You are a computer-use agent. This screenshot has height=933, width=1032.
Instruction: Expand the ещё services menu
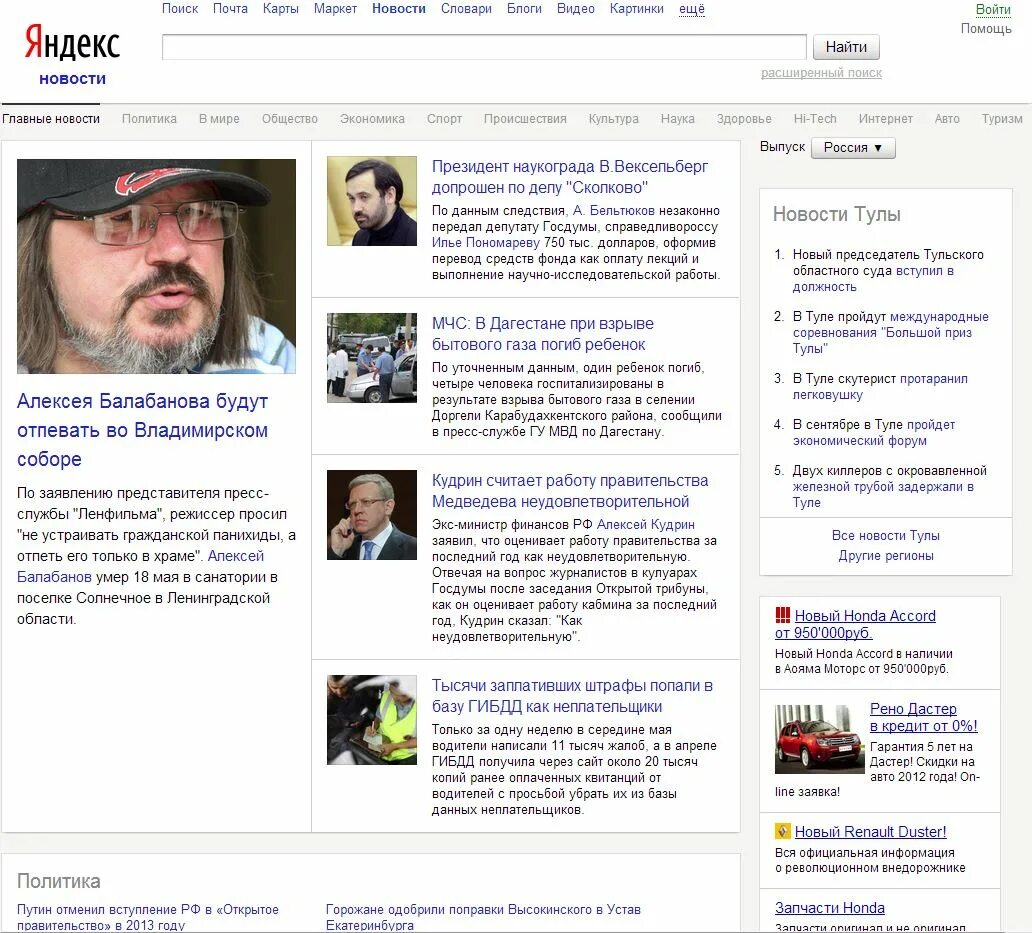(x=692, y=9)
